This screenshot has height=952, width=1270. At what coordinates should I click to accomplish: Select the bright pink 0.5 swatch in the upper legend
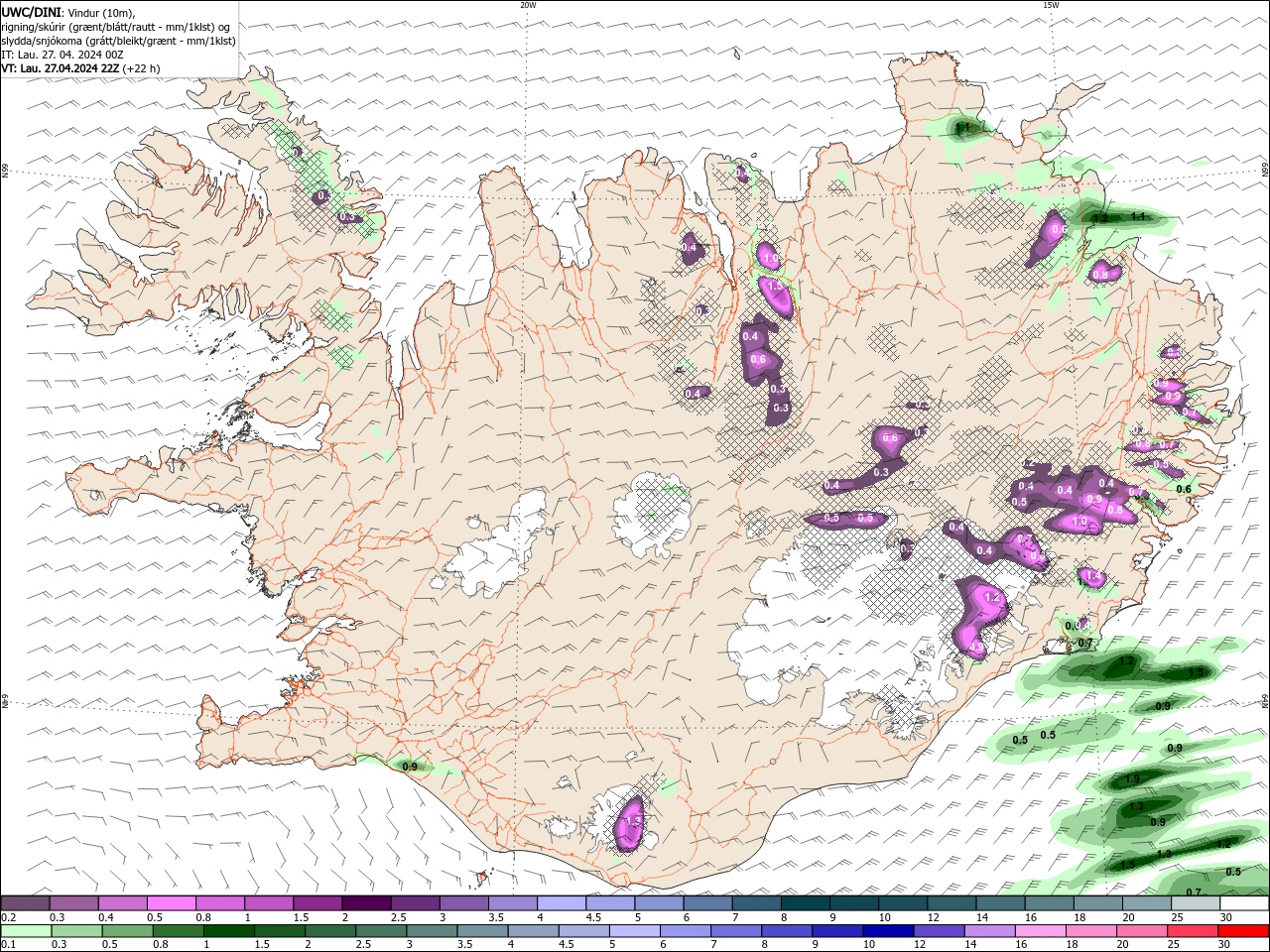tap(171, 902)
